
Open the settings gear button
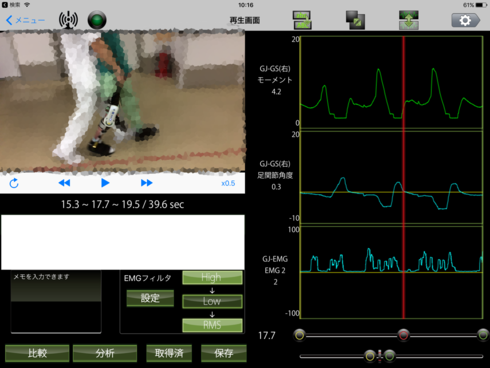[x=465, y=20]
